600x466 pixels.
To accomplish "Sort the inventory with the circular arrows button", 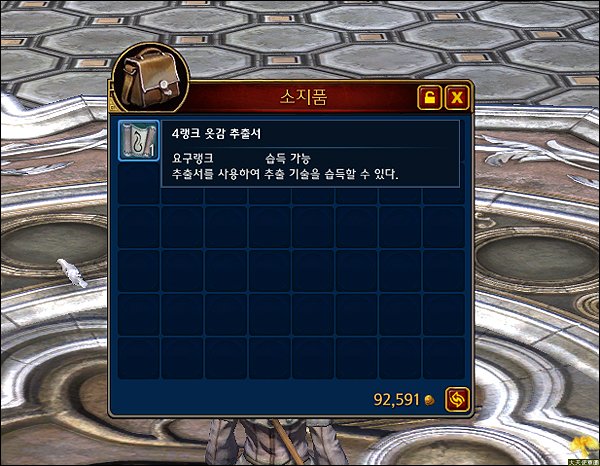I will [x=457, y=399].
